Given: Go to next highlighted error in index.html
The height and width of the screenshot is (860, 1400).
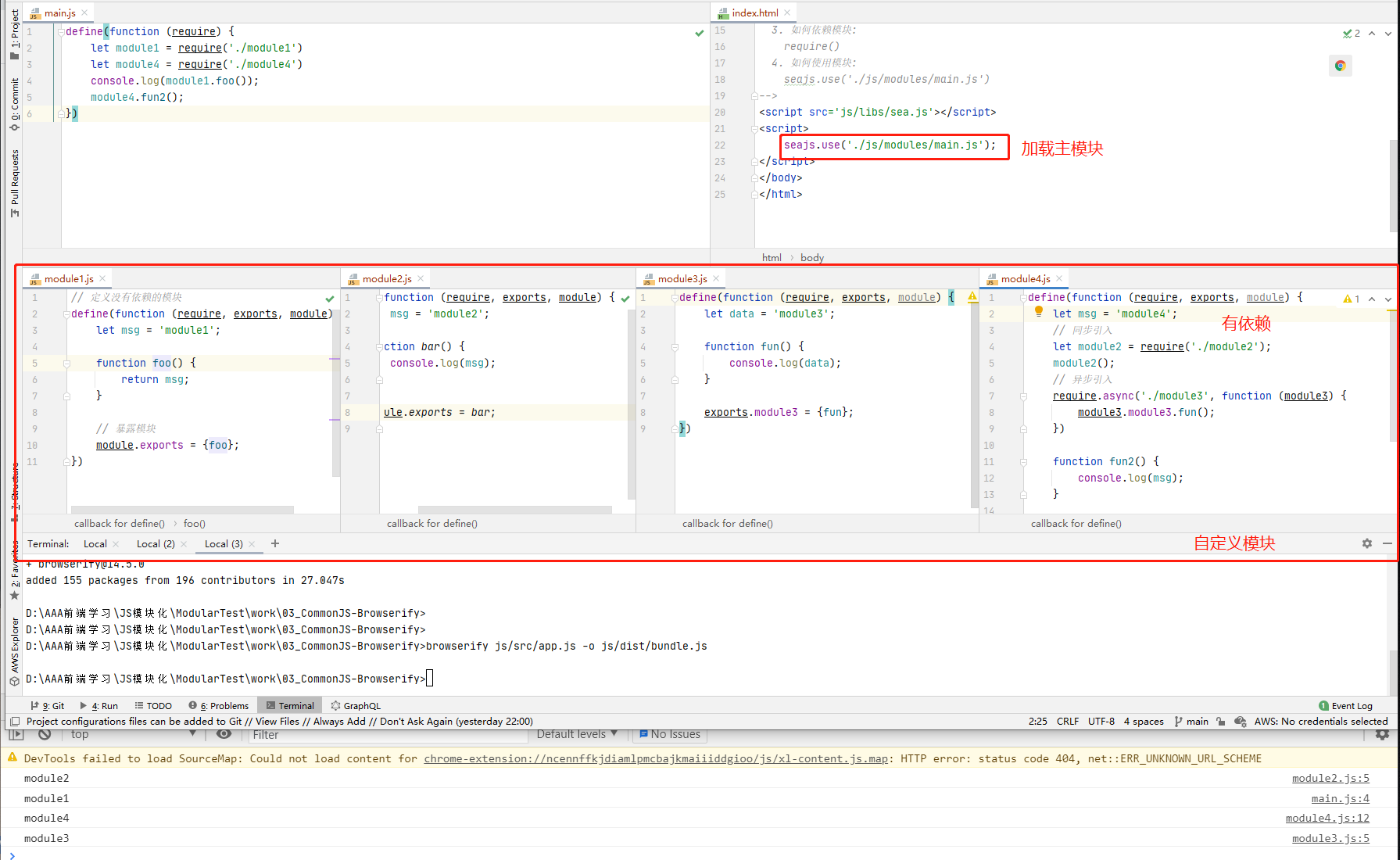Looking at the screenshot, I should pyautogui.click(x=1387, y=34).
